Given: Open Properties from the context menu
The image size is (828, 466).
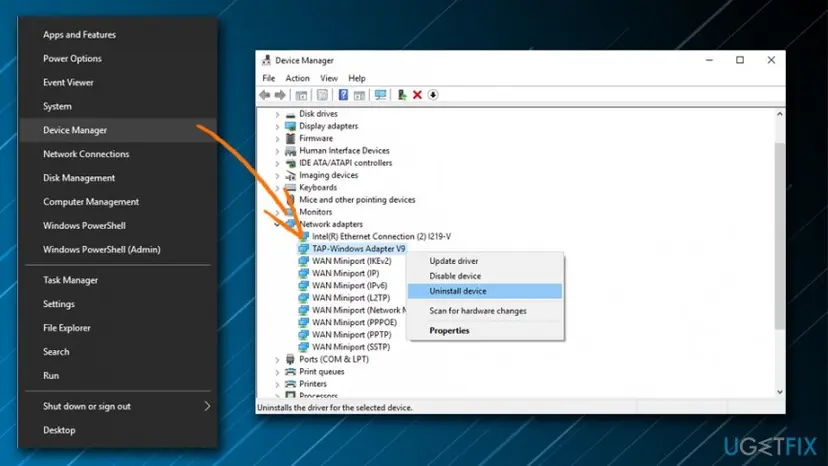Looking at the screenshot, I should 485,331.
